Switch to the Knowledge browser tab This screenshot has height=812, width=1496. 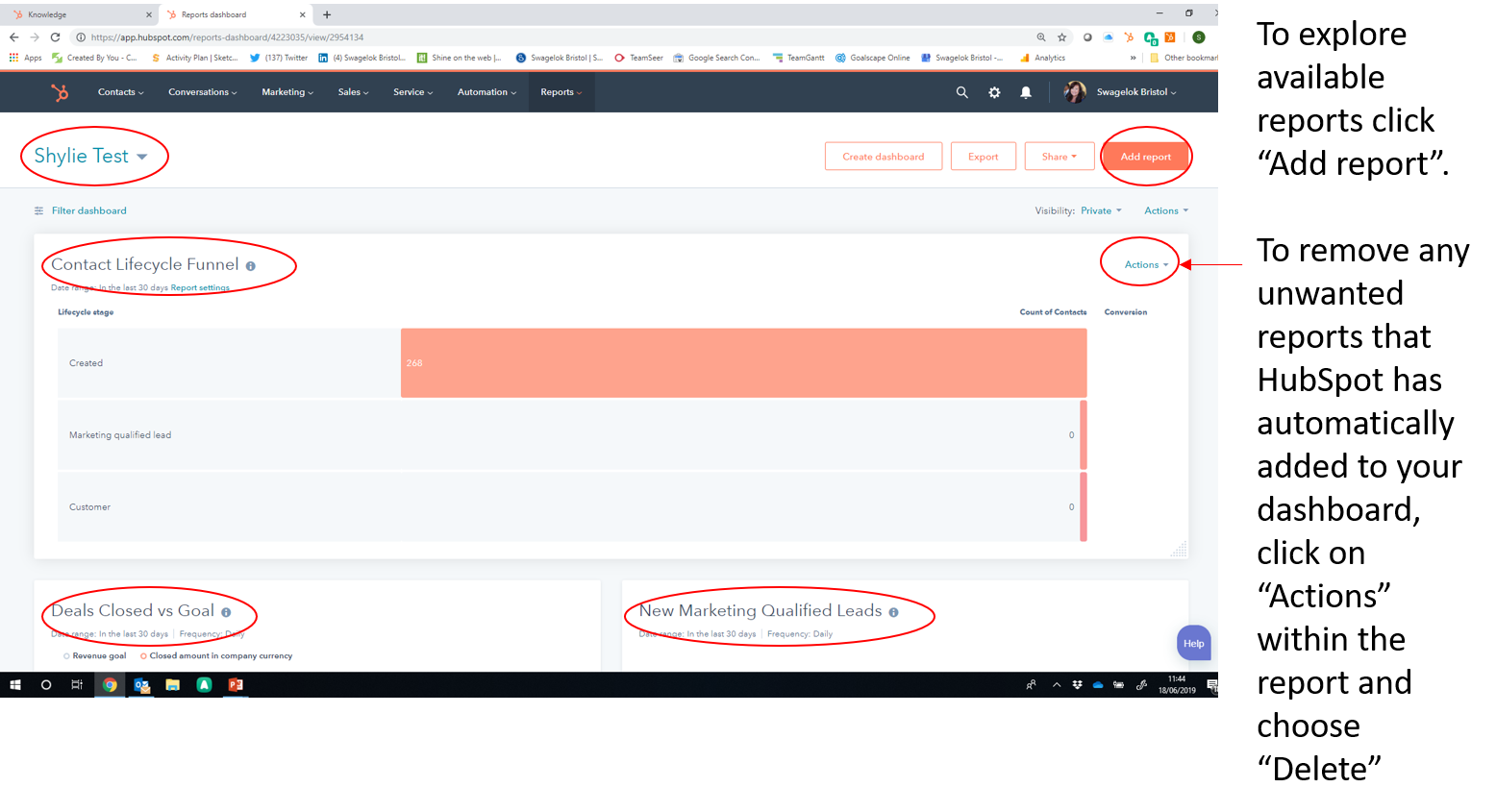(x=82, y=14)
